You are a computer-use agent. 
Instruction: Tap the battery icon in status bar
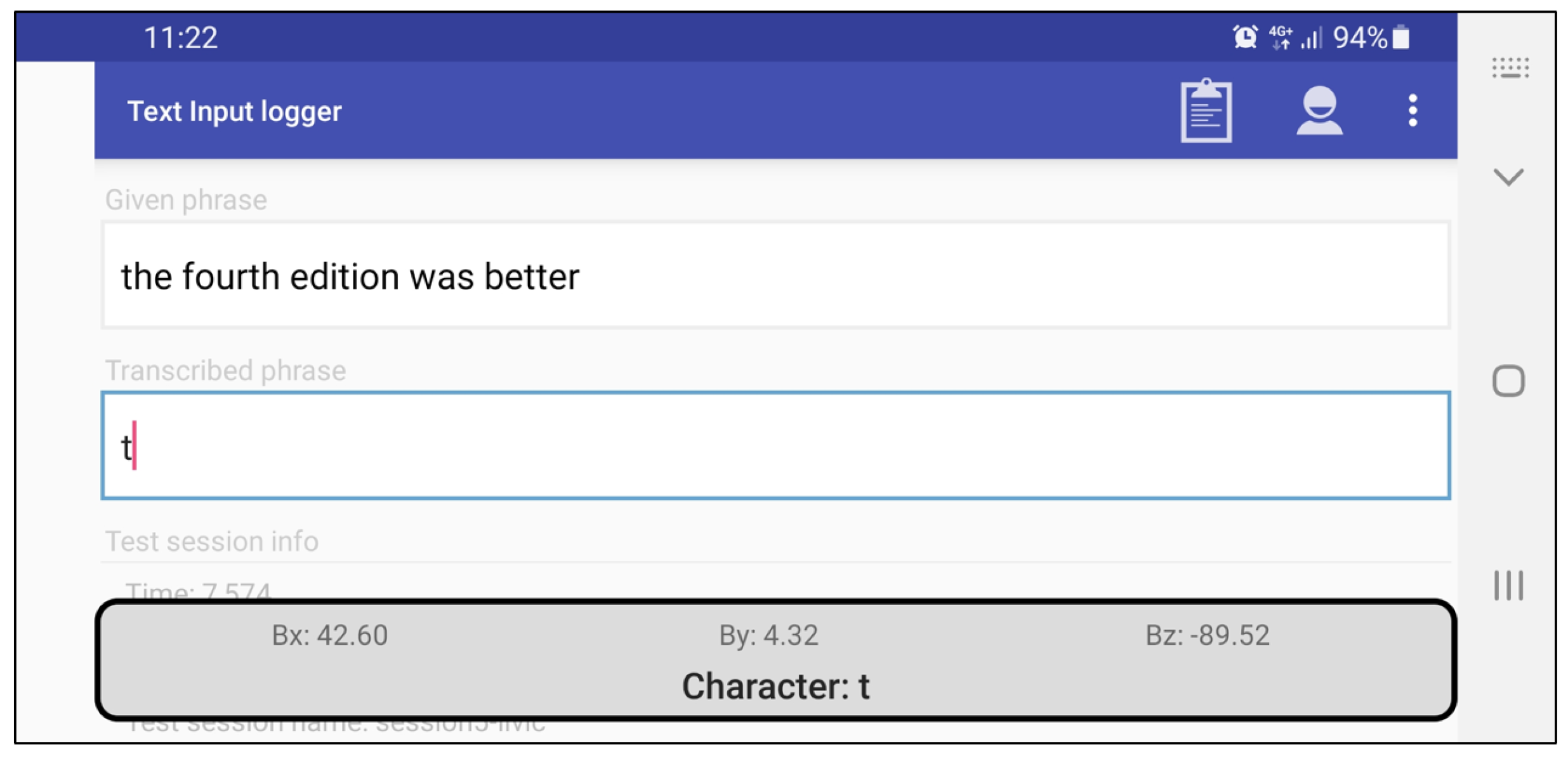1401,37
